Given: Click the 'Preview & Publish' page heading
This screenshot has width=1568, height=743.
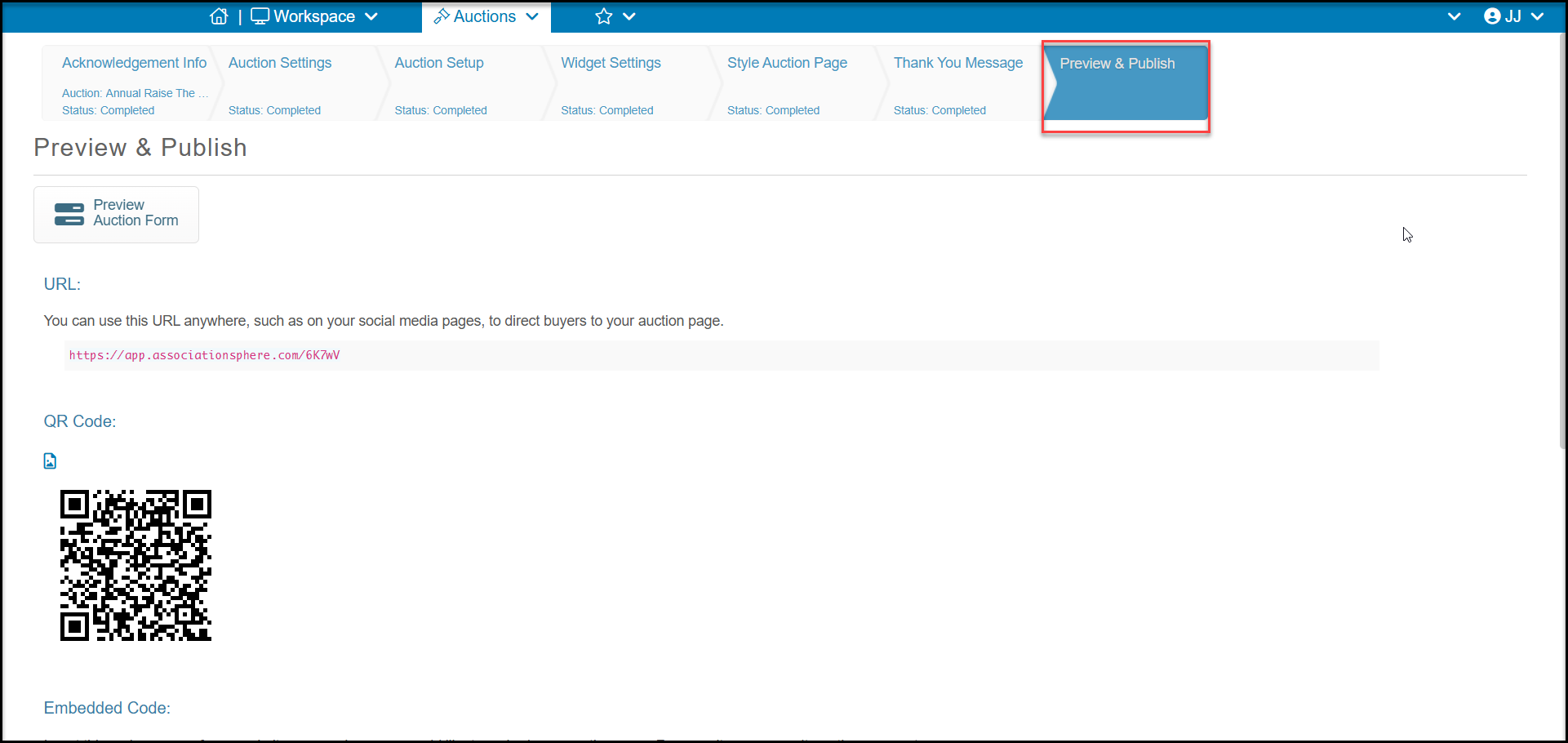Looking at the screenshot, I should pos(140,148).
